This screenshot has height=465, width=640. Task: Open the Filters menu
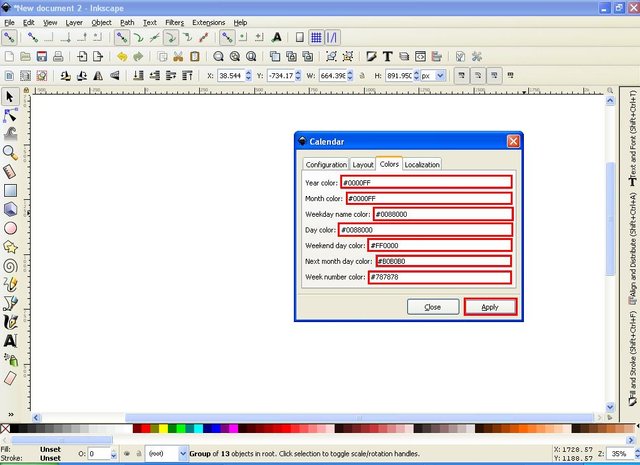pyautogui.click(x=174, y=22)
